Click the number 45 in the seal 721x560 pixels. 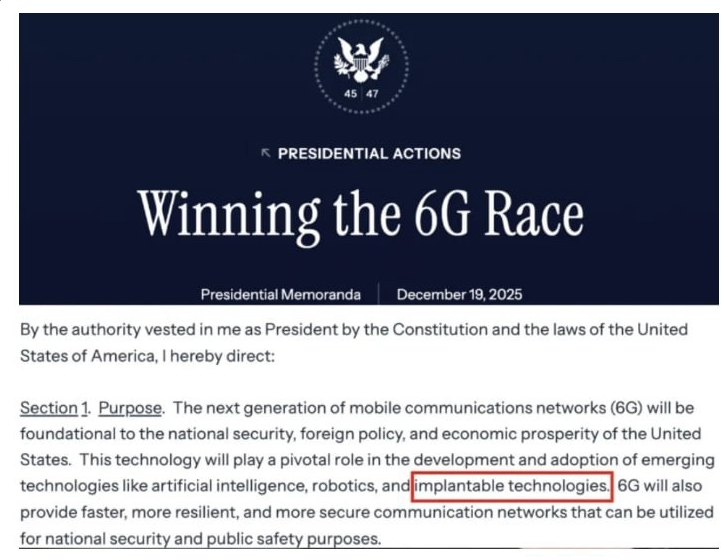[x=350, y=94]
